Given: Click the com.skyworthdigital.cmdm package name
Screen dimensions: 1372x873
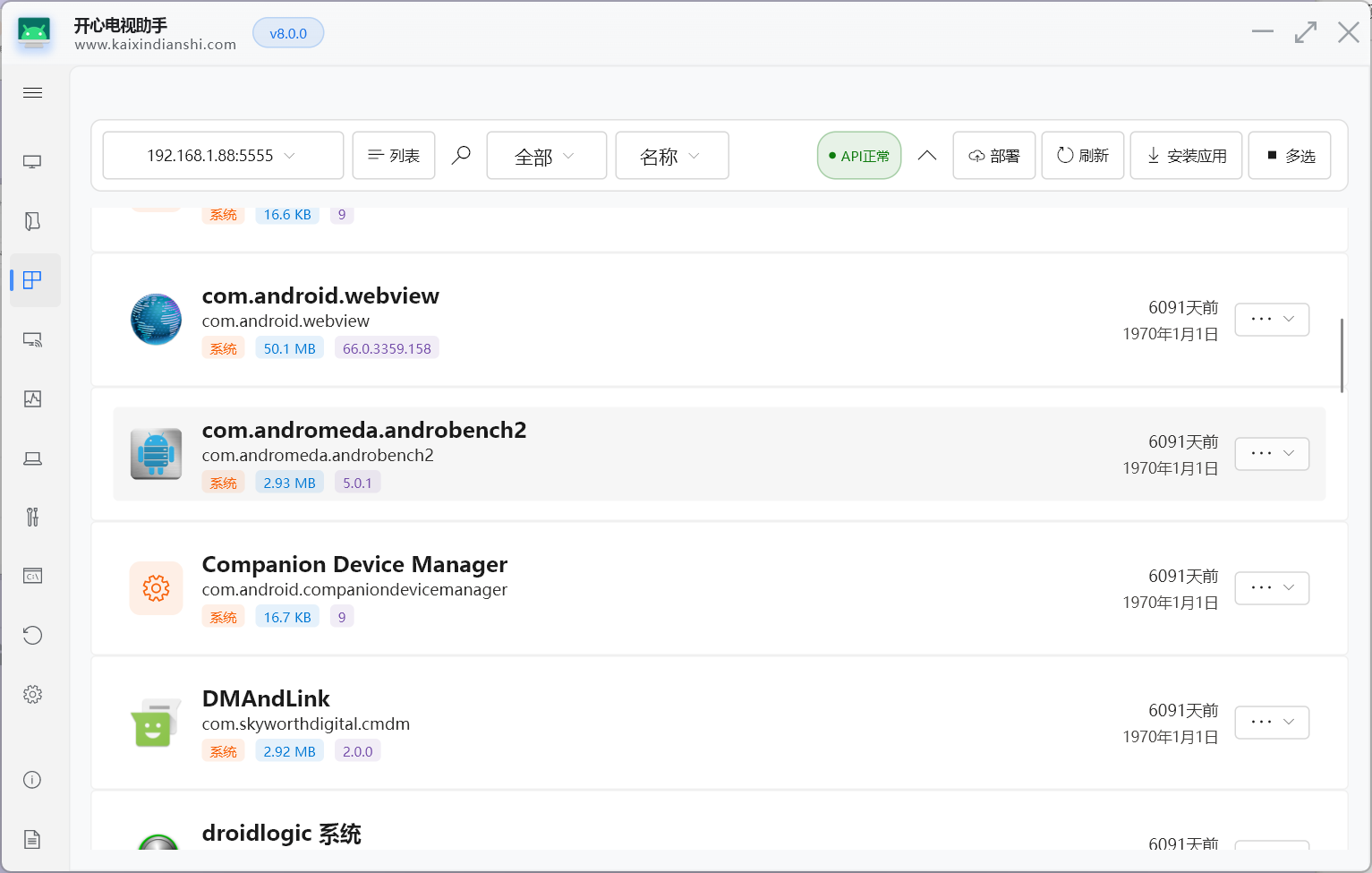Looking at the screenshot, I should click(x=306, y=723).
